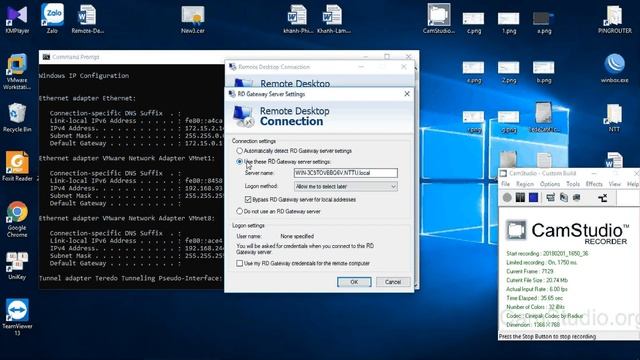This screenshot has height=360, width=640.
Task: Select the Zalo desktop icon
Action: coord(52,18)
